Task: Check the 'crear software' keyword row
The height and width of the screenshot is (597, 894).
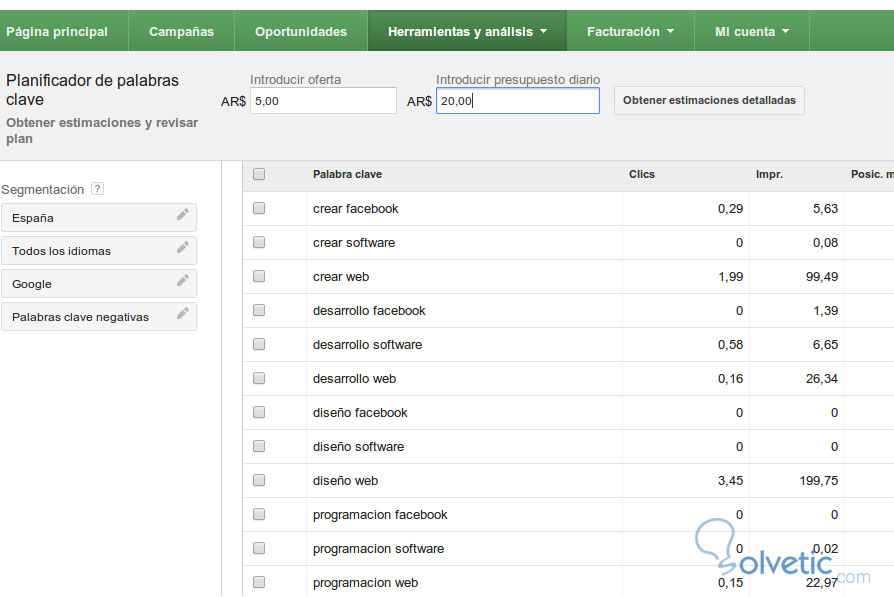Action: coord(259,242)
